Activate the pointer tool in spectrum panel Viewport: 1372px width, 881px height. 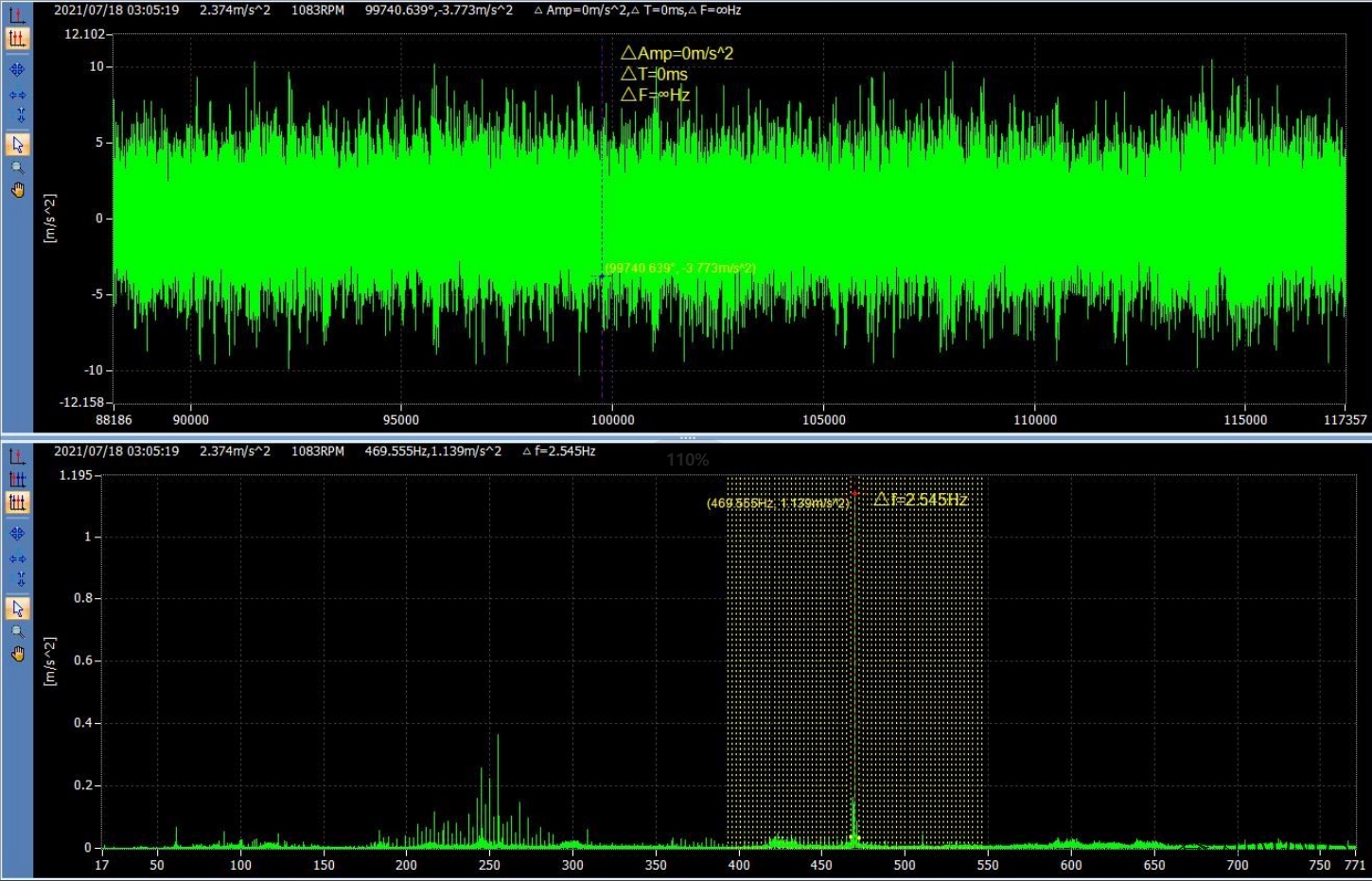(17, 608)
